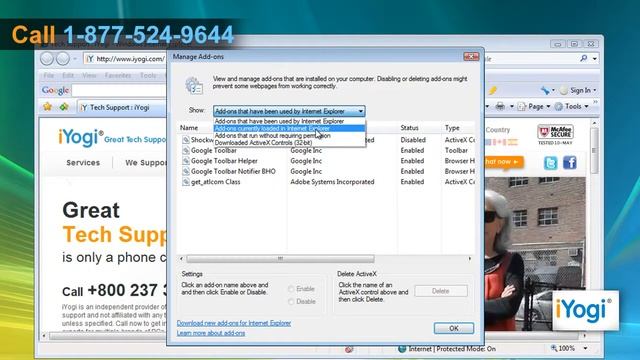Open the File menu in IE

point(49,75)
